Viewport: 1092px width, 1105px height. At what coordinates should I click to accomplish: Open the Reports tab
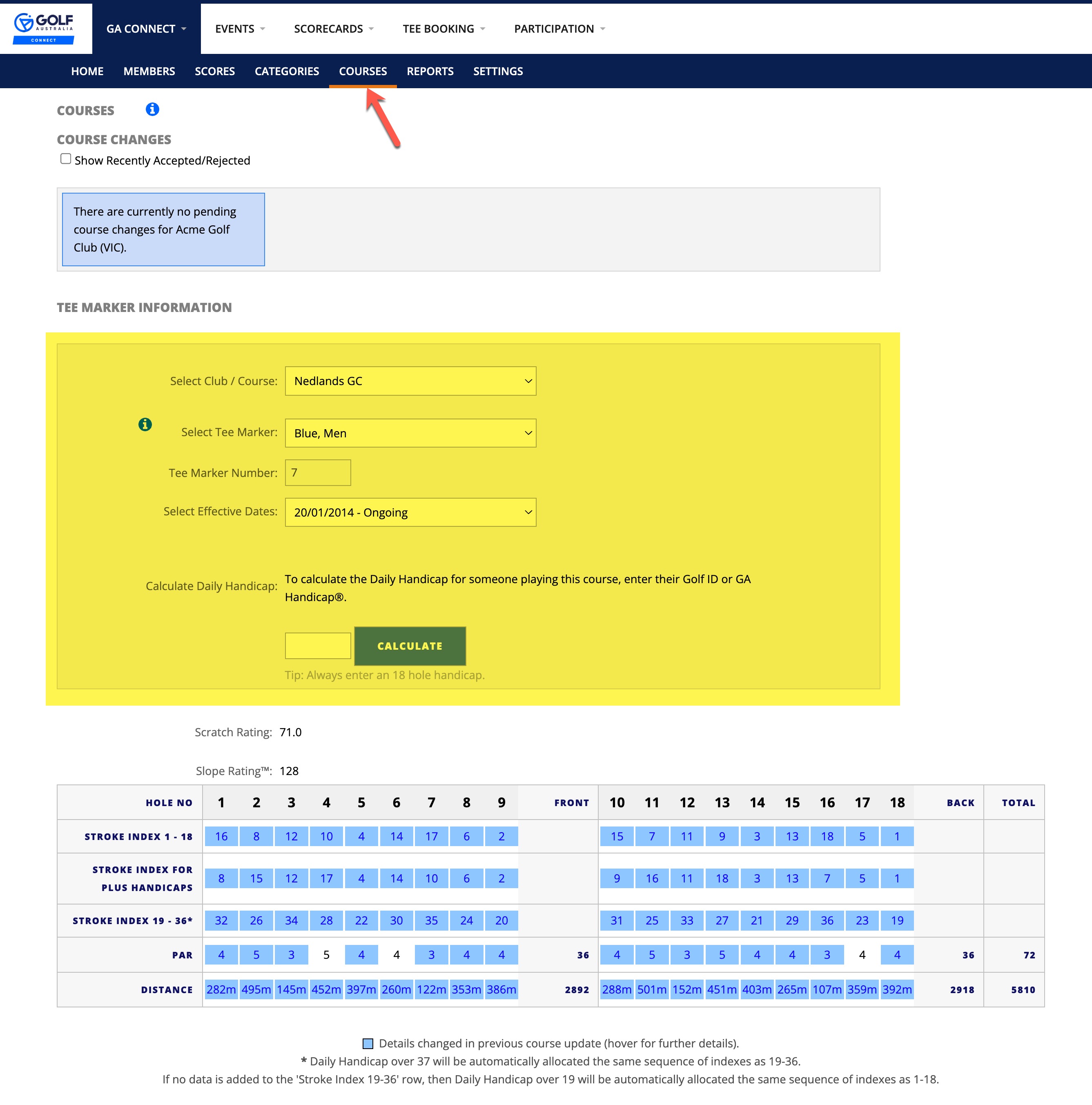430,71
